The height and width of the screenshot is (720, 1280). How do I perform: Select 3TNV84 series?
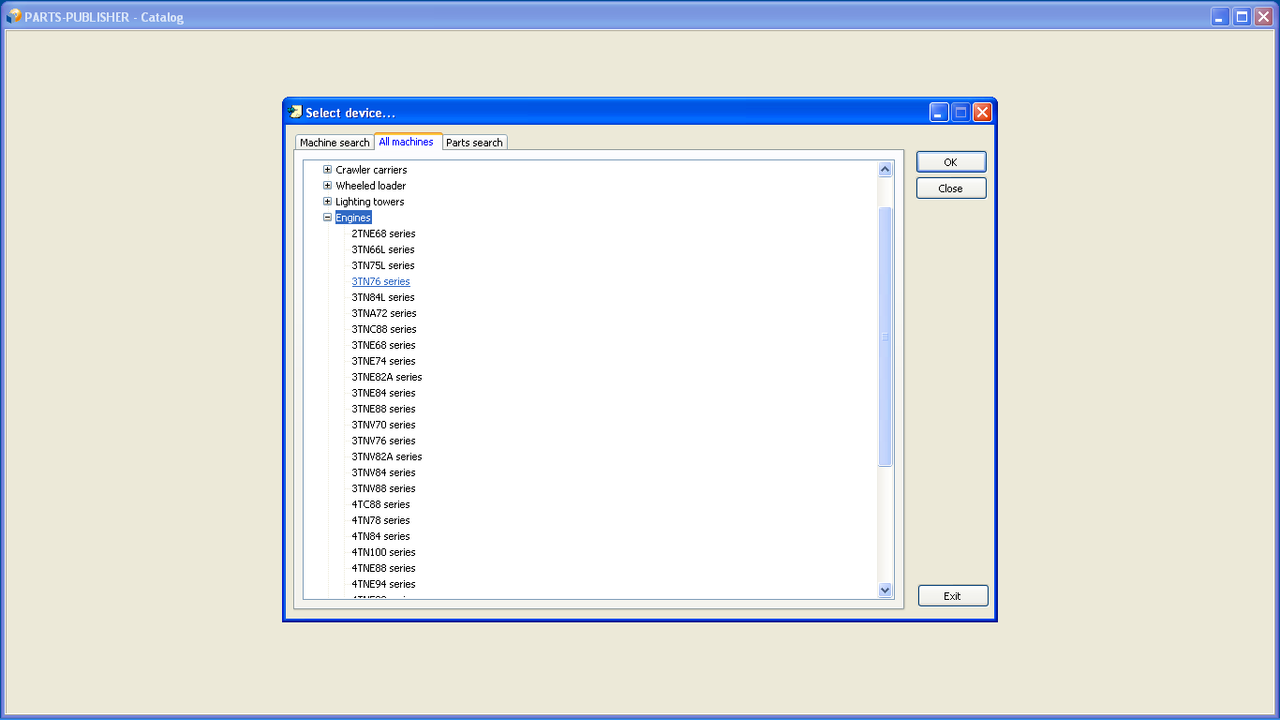(383, 474)
